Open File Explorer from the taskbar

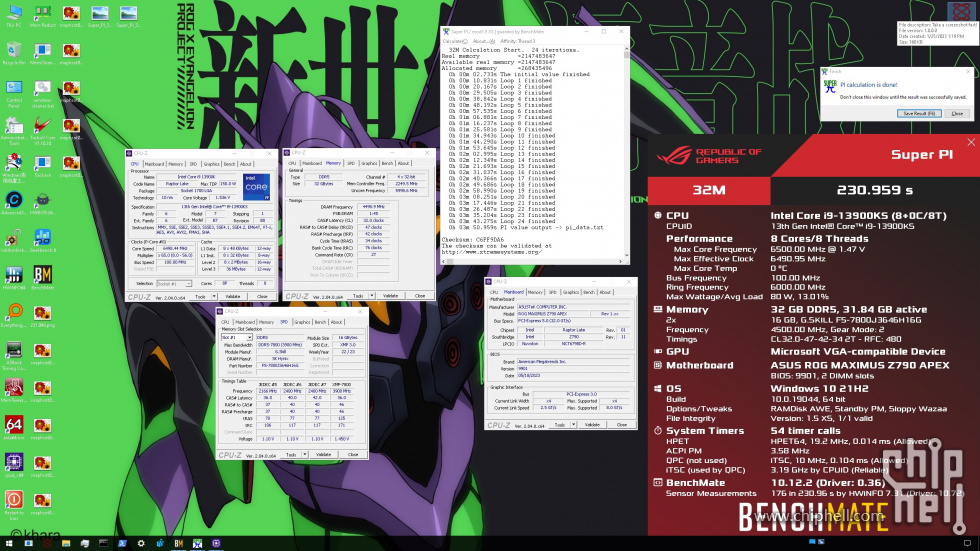coord(66,544)
